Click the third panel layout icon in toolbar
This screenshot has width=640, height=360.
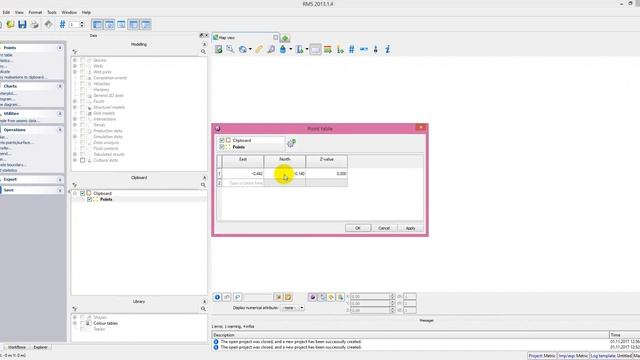point(121,24)
